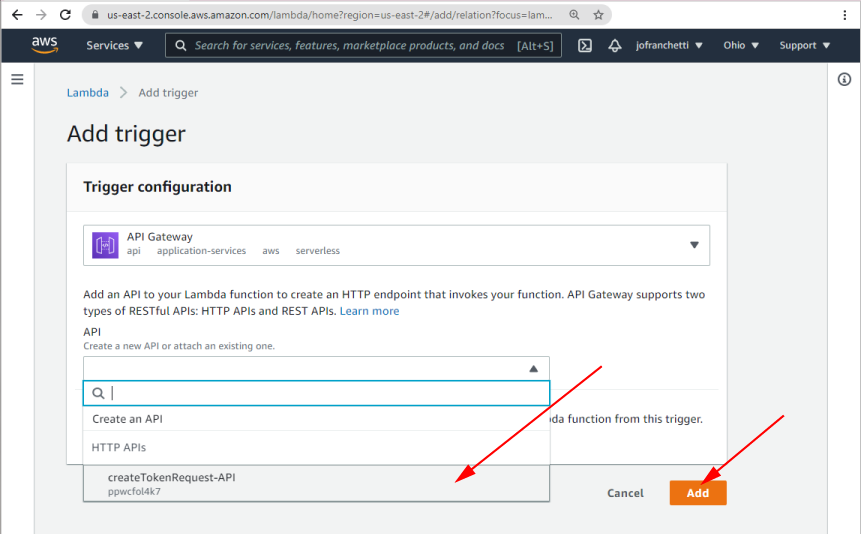Open the browser zoom magnifier icon
The height and width of the screenshot is (534, 861).
point(574,15)
